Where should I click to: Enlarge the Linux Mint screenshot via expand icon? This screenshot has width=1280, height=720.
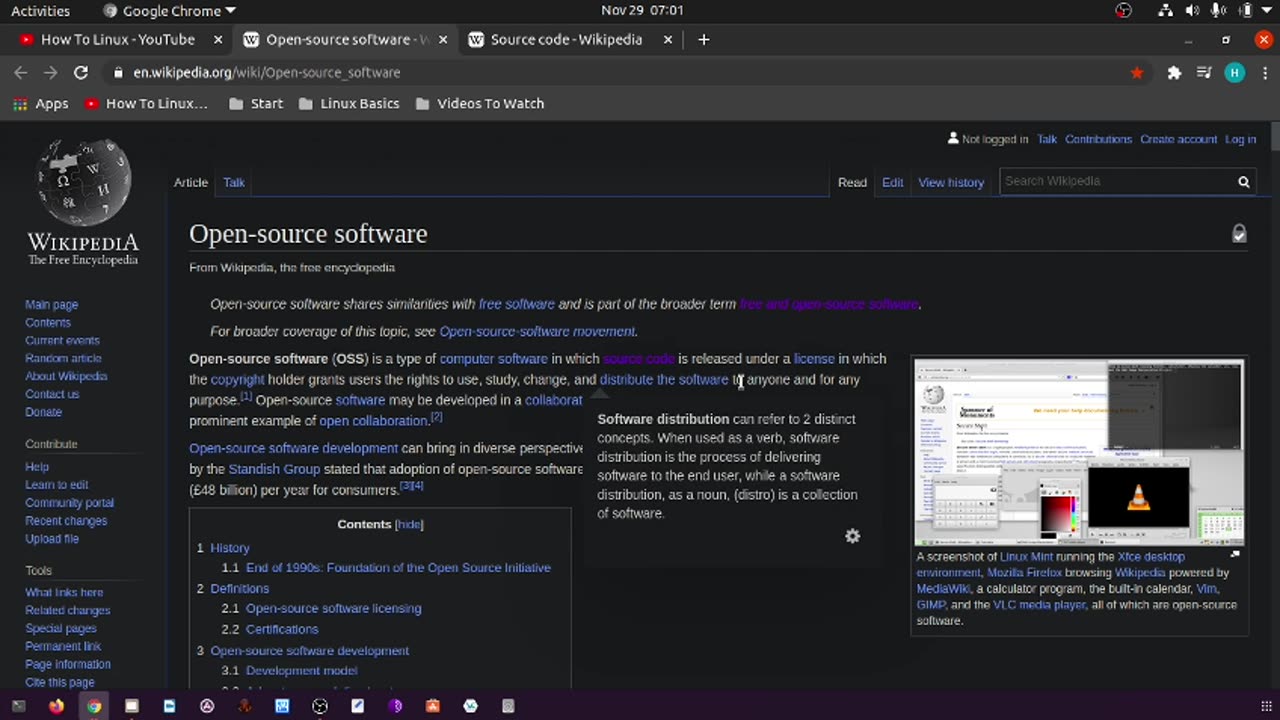[1235, 555]
